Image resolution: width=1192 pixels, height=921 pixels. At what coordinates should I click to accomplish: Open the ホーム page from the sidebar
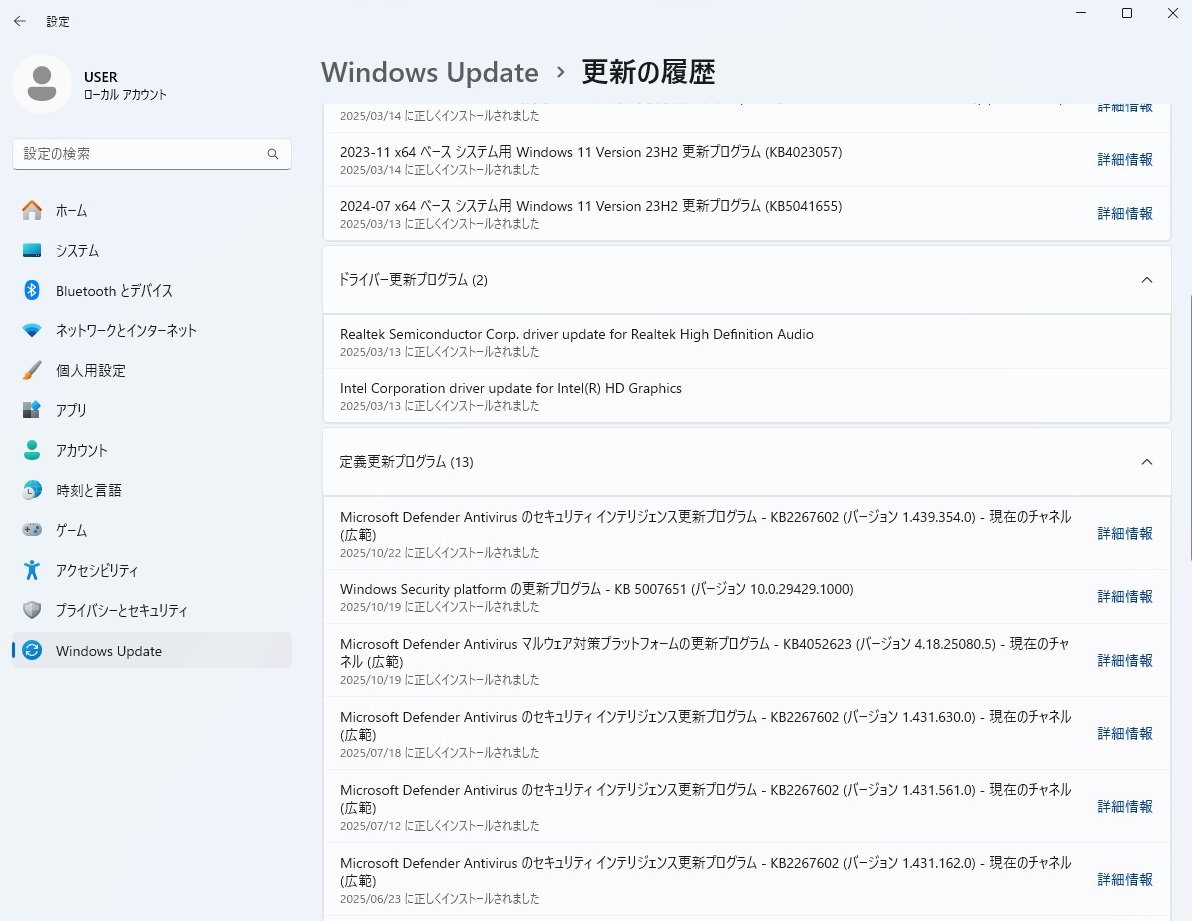coord(71,211)
